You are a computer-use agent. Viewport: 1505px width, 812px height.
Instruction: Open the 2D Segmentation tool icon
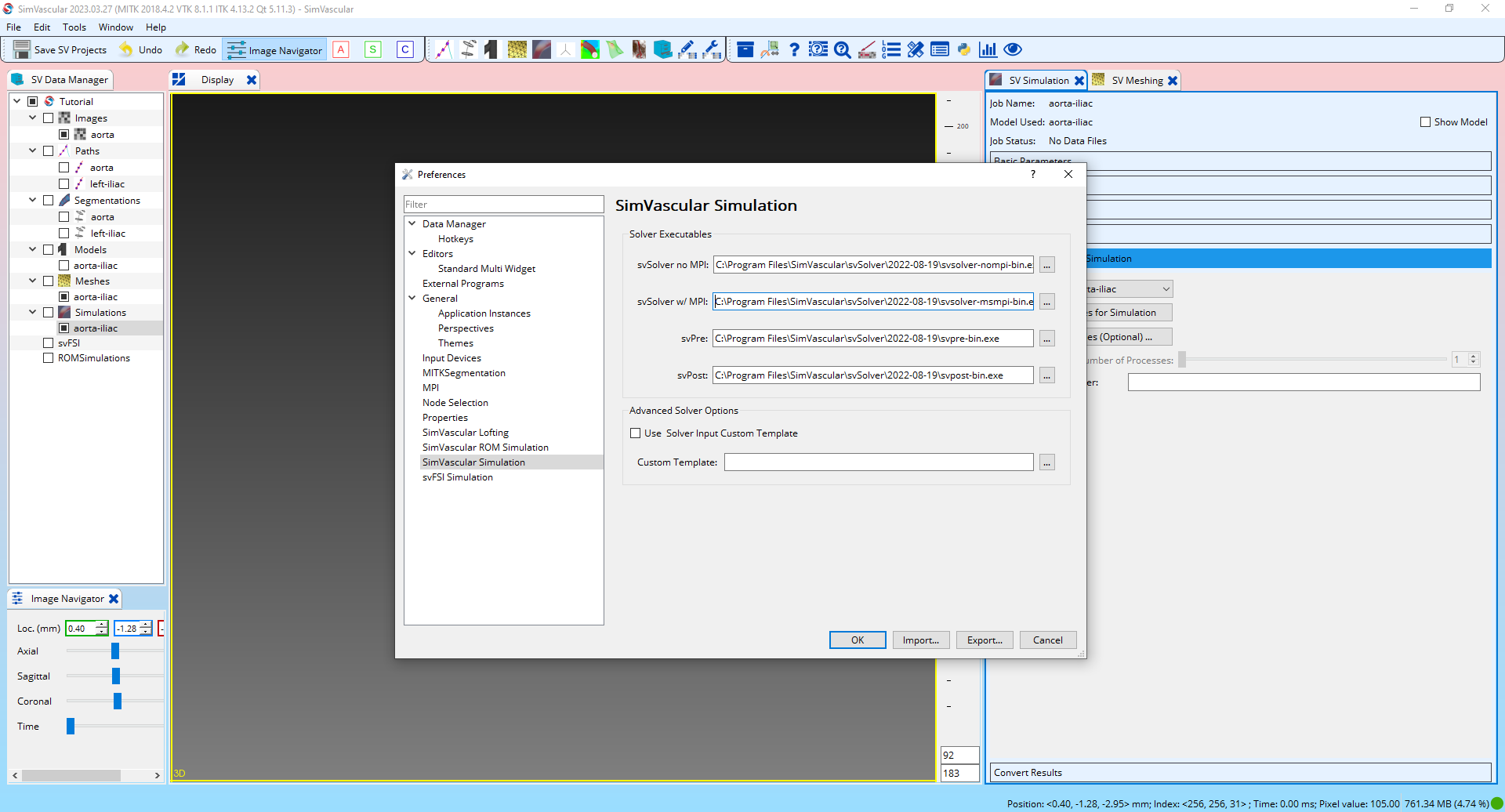[x=468, y=49]
